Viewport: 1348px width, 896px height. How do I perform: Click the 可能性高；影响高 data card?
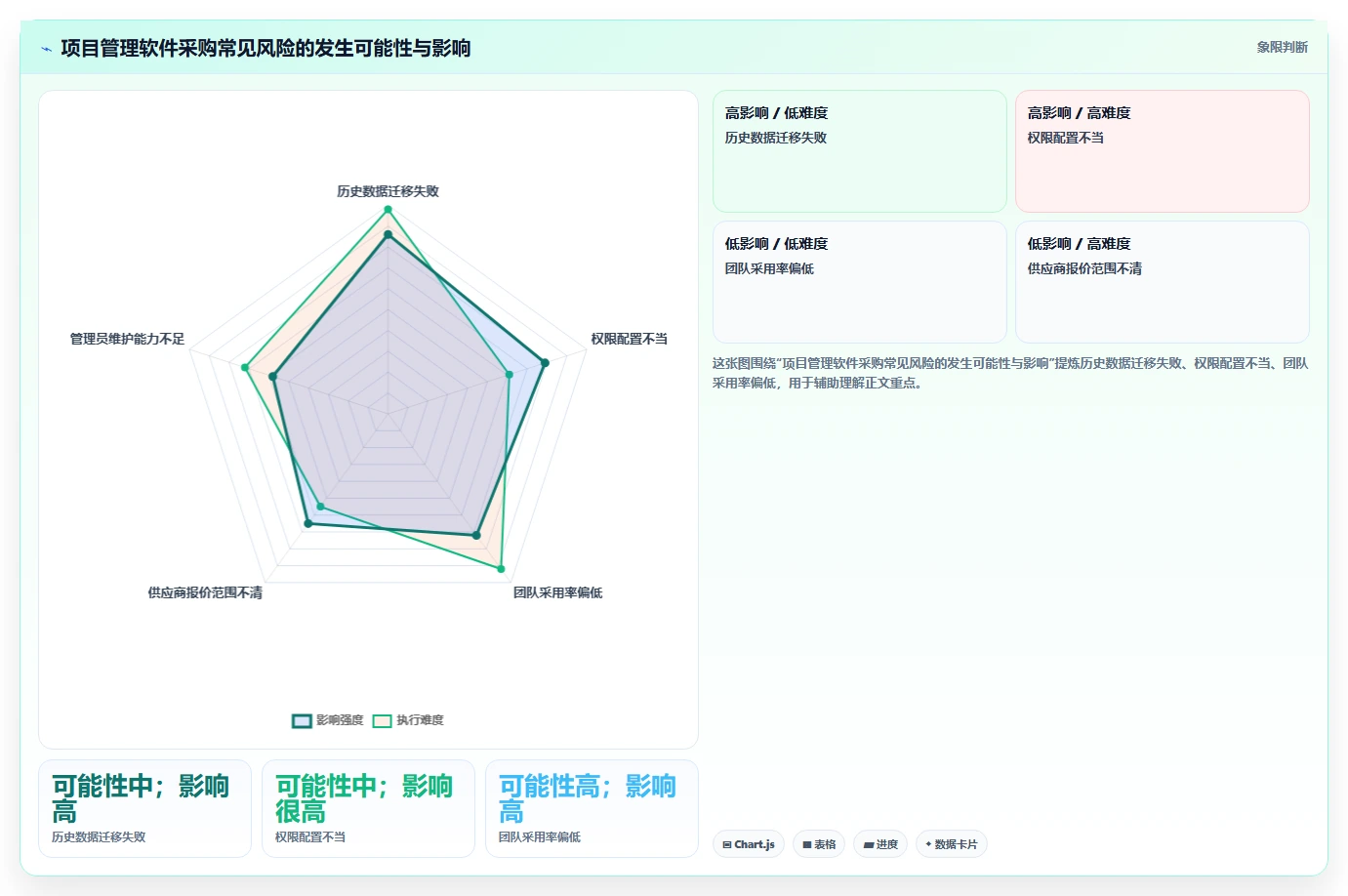click(592, 808)
